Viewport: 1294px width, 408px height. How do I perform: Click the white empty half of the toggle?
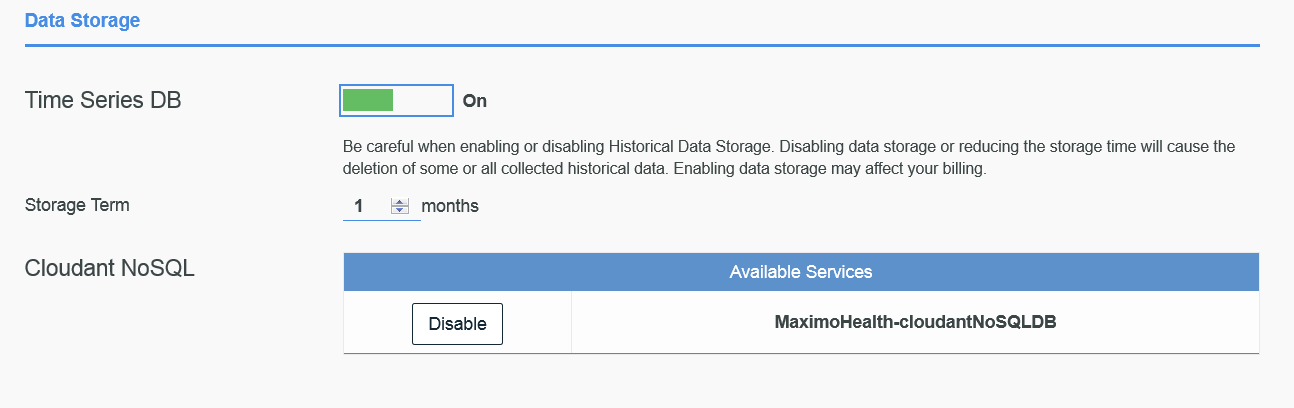coord(423,100)
